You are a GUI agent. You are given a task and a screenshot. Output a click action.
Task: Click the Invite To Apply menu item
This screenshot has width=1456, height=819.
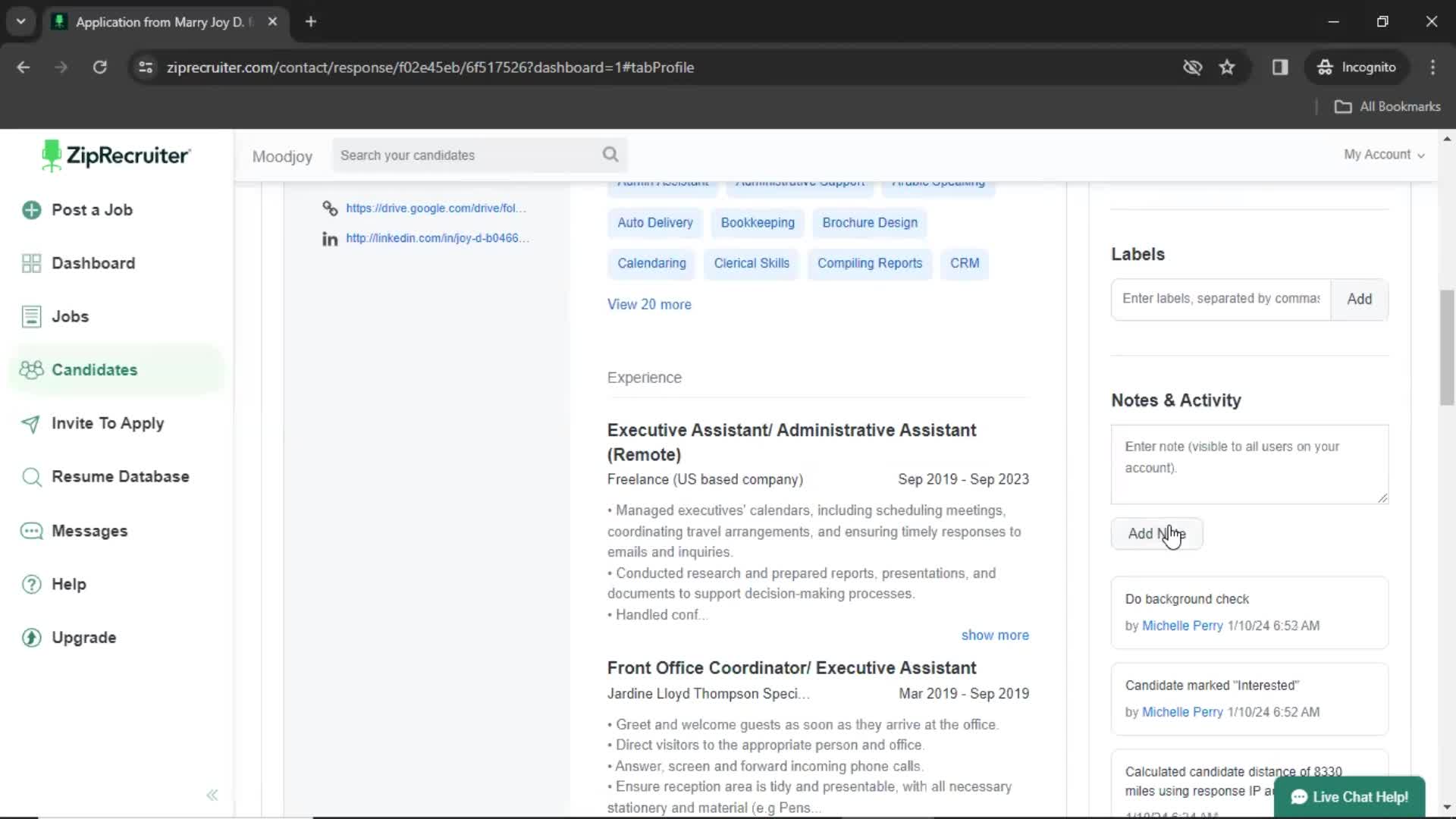(108, 423)
